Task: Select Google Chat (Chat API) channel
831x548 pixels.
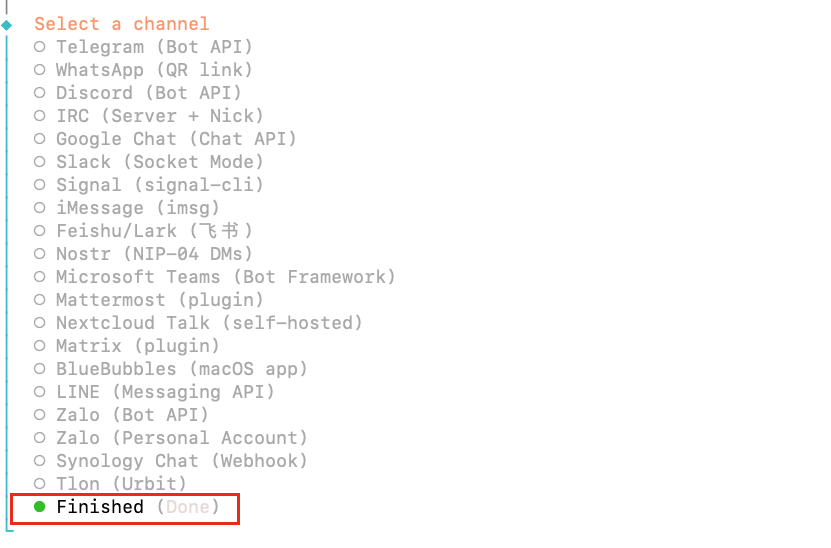Action: coord(176,139)
